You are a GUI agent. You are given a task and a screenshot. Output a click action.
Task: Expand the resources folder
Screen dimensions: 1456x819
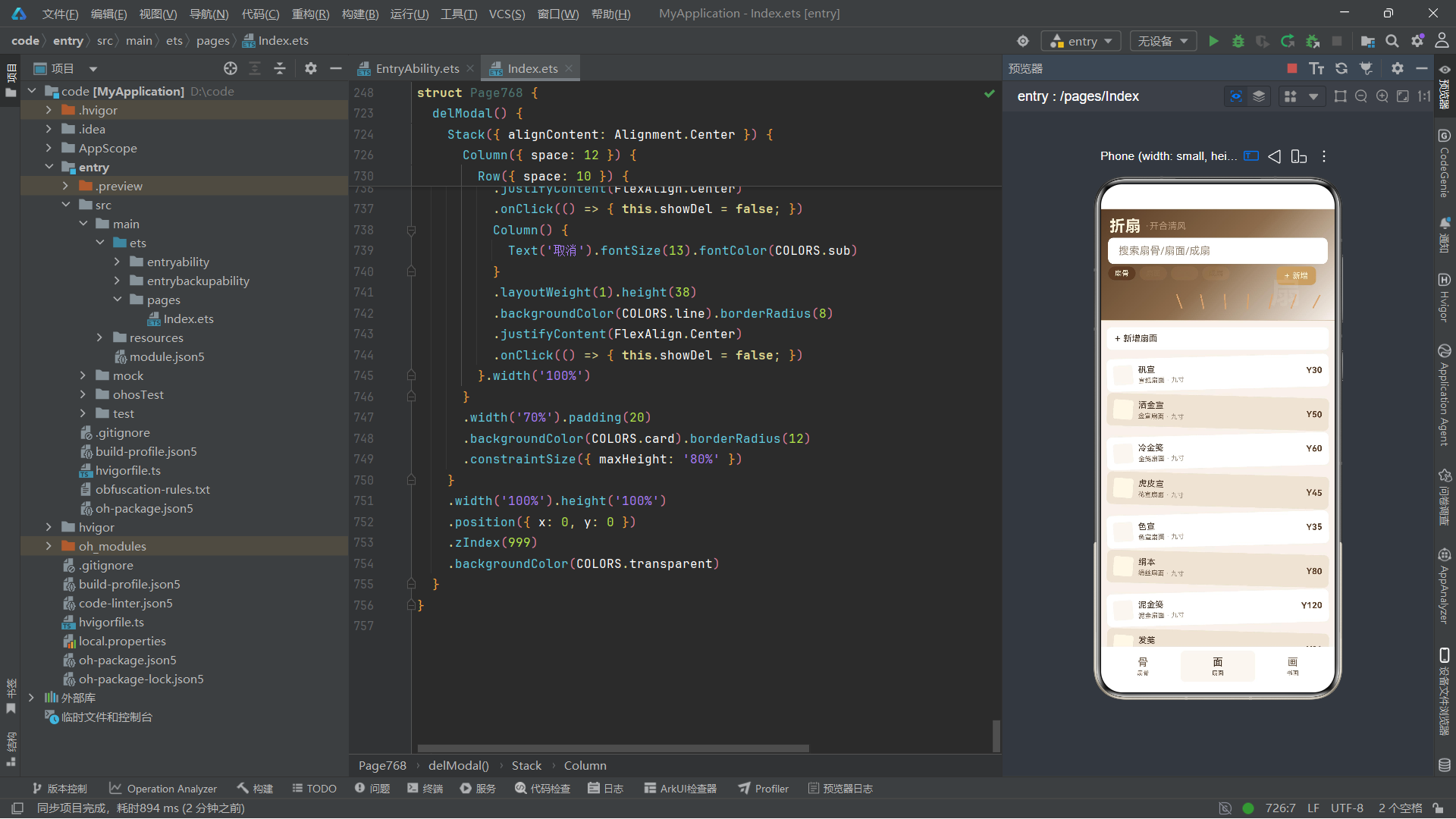tap(99, 337)
